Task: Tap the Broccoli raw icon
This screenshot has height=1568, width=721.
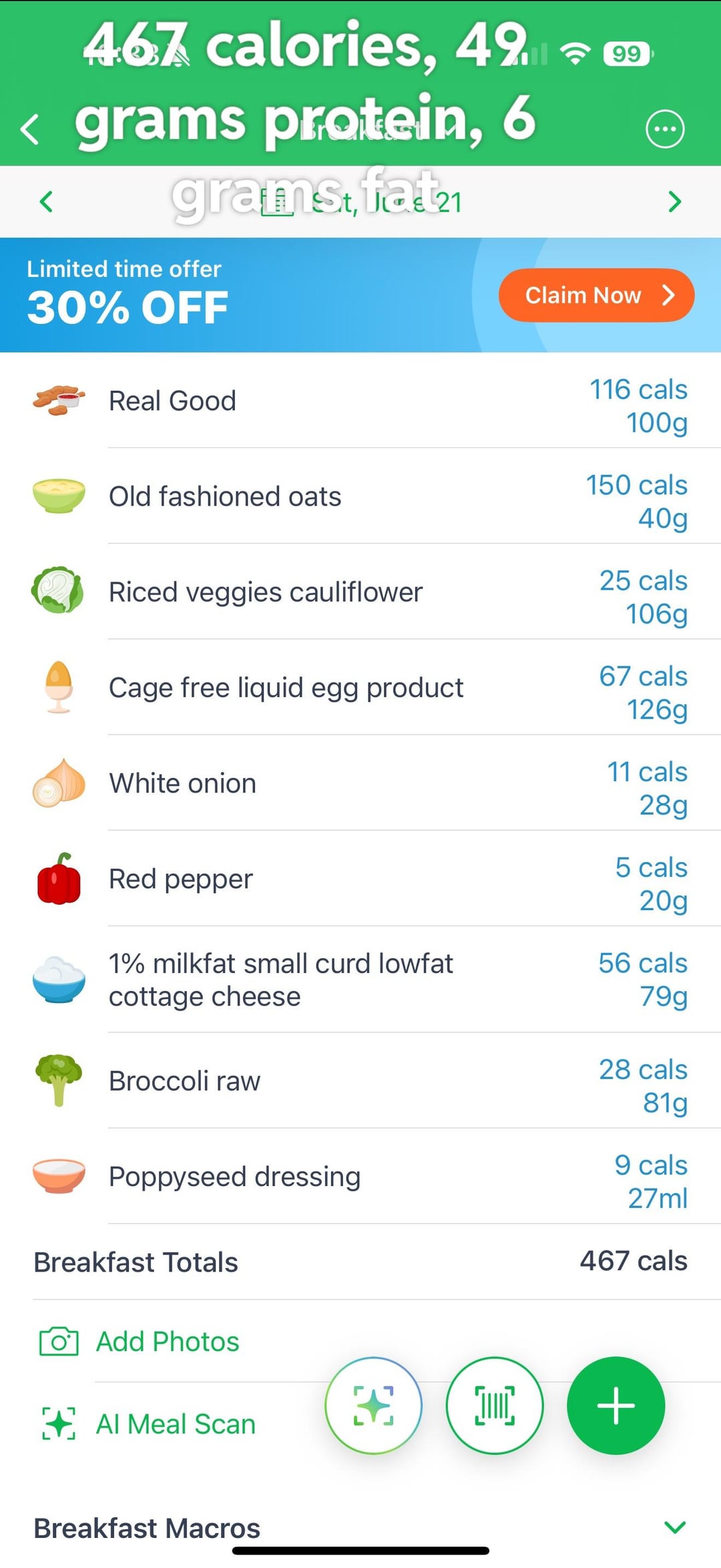Action: [59, 1080]
